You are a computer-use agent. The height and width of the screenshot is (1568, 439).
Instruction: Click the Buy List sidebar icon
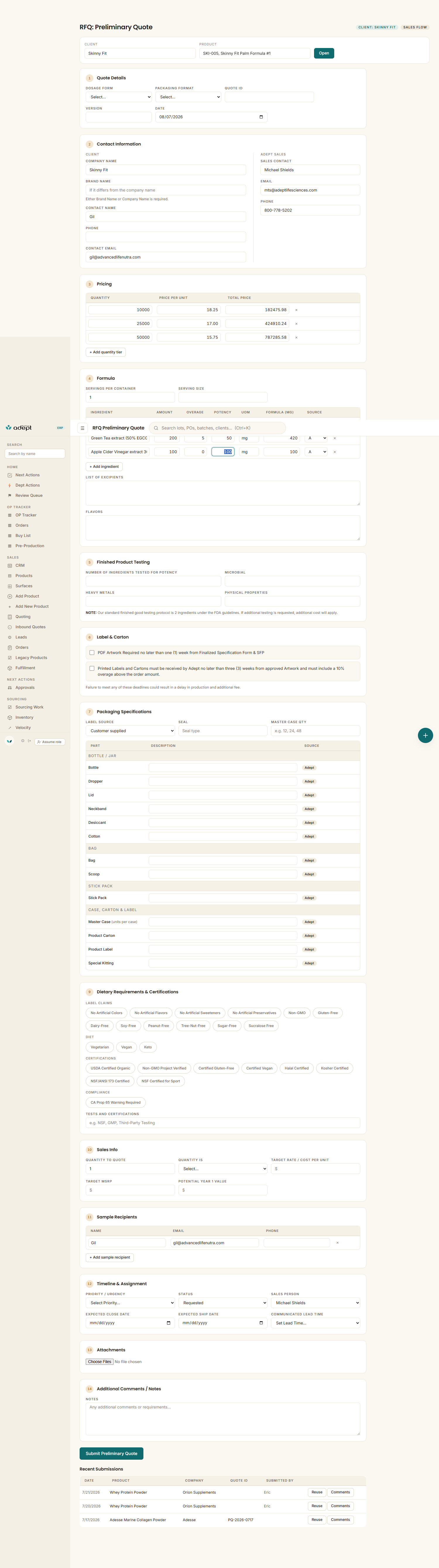(x=10, y=536)
